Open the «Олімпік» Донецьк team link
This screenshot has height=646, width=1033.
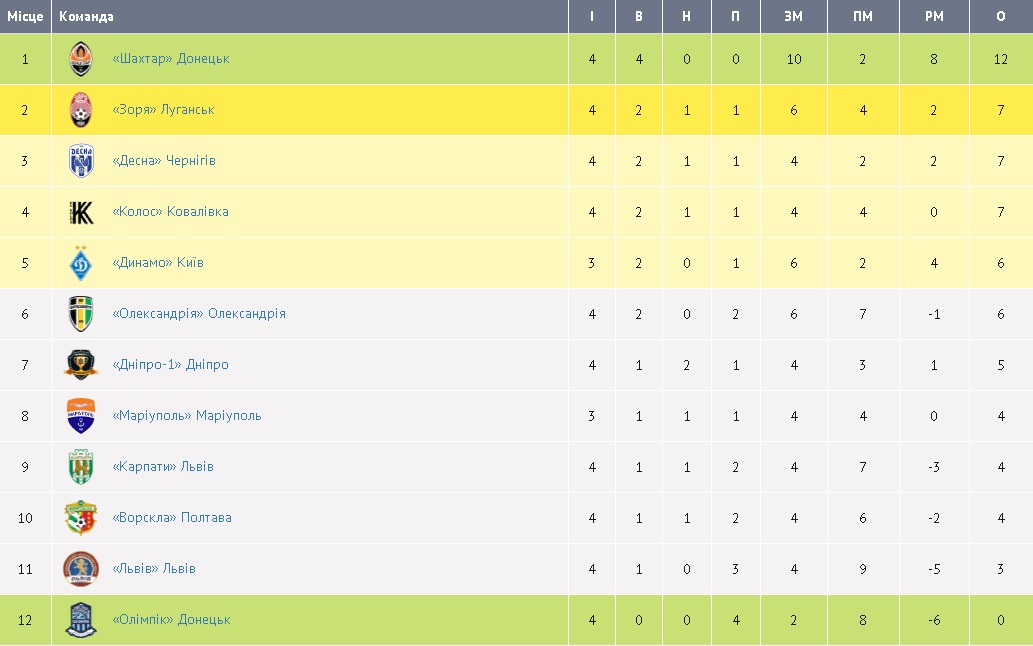171,620
